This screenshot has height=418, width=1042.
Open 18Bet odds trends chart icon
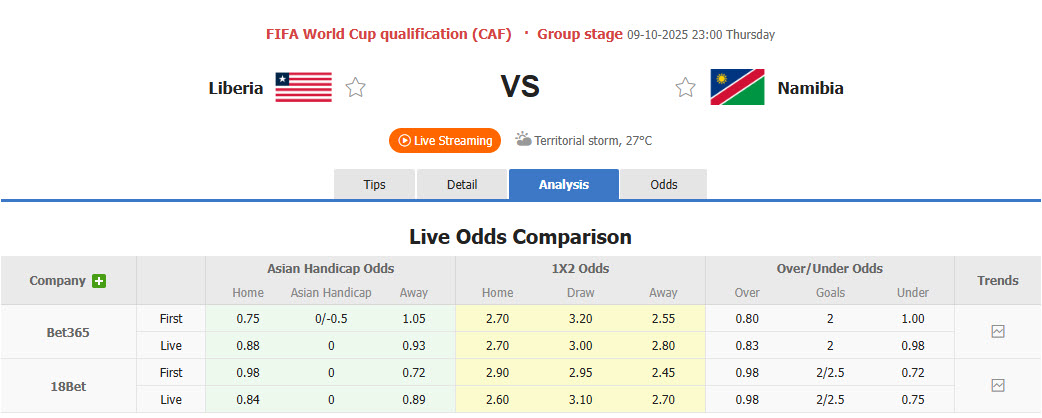tap(997, 385)
